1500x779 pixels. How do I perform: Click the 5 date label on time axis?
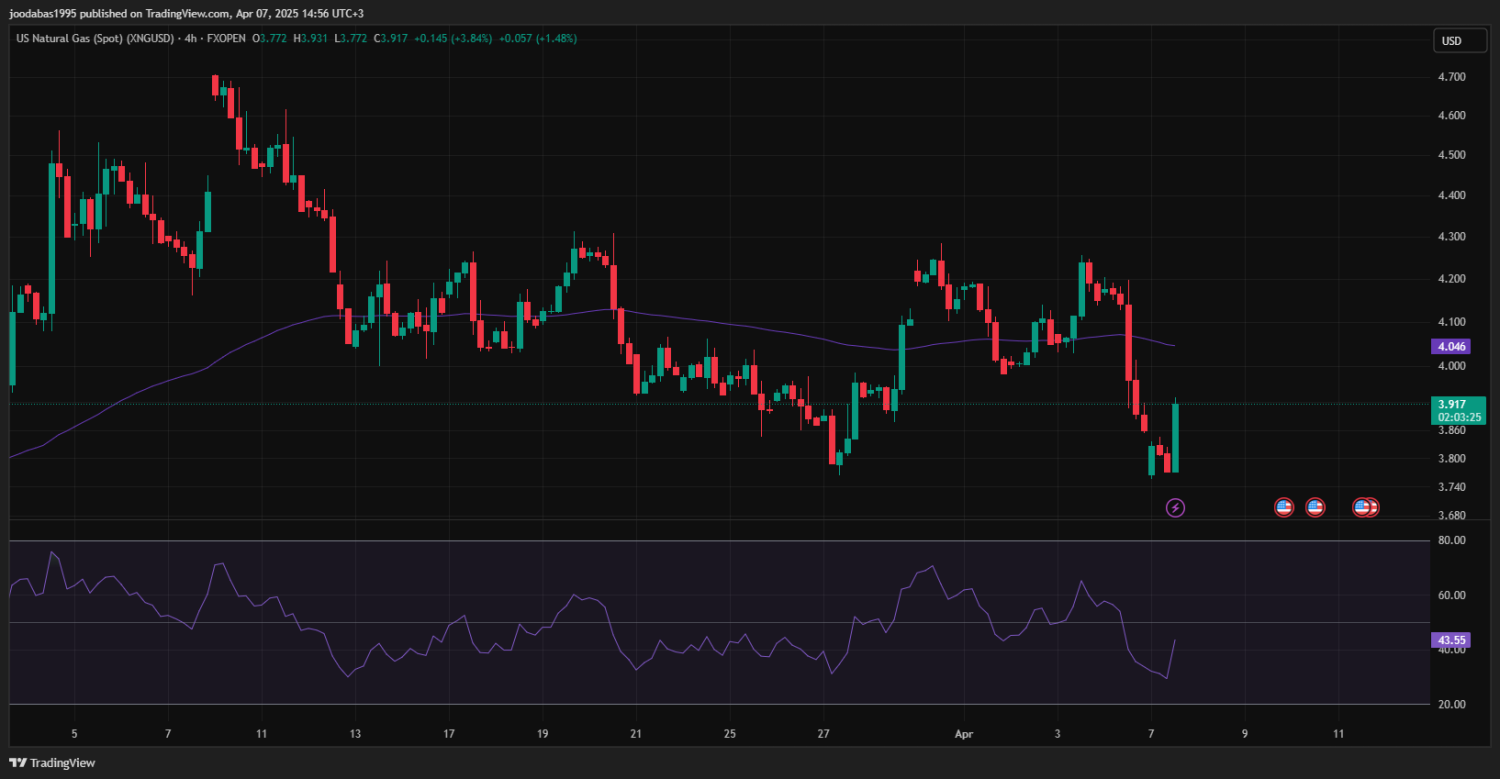[74, 733]
